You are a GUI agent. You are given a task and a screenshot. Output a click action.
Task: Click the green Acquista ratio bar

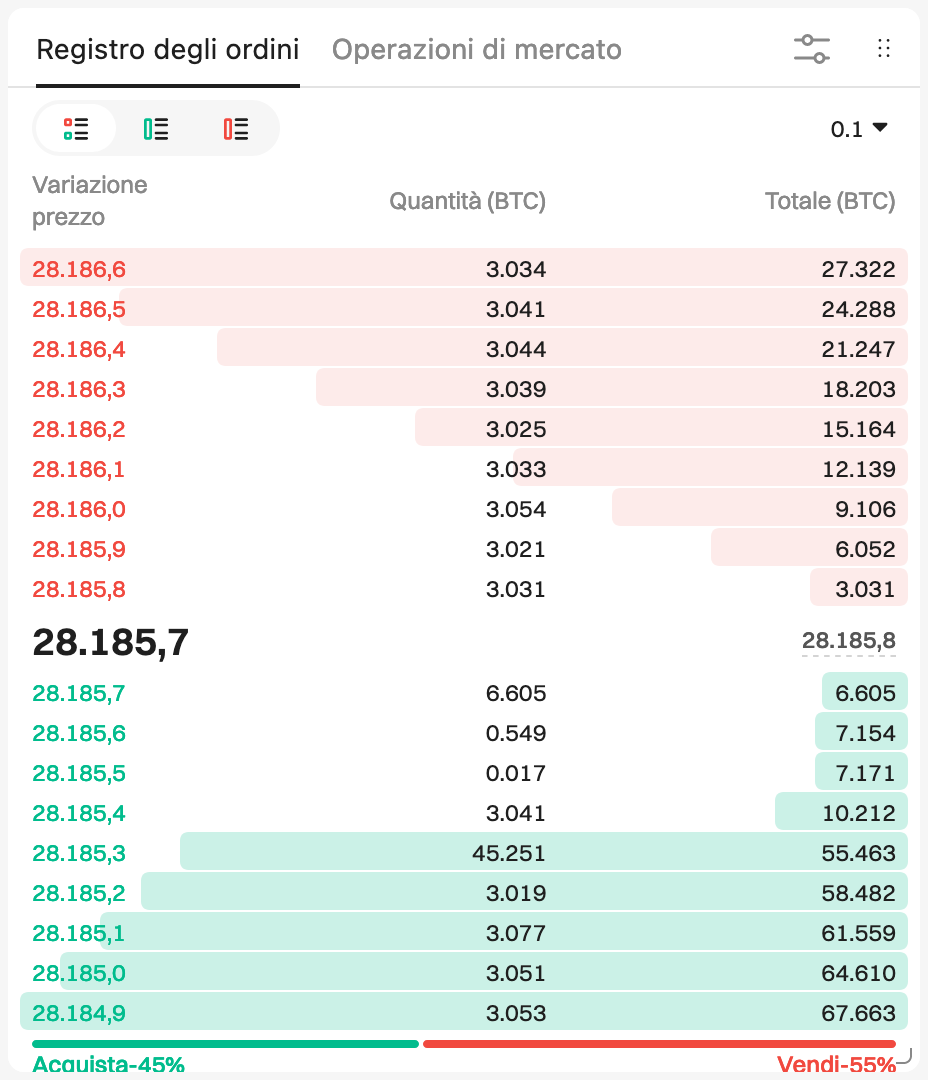(x=225, y=1044)
